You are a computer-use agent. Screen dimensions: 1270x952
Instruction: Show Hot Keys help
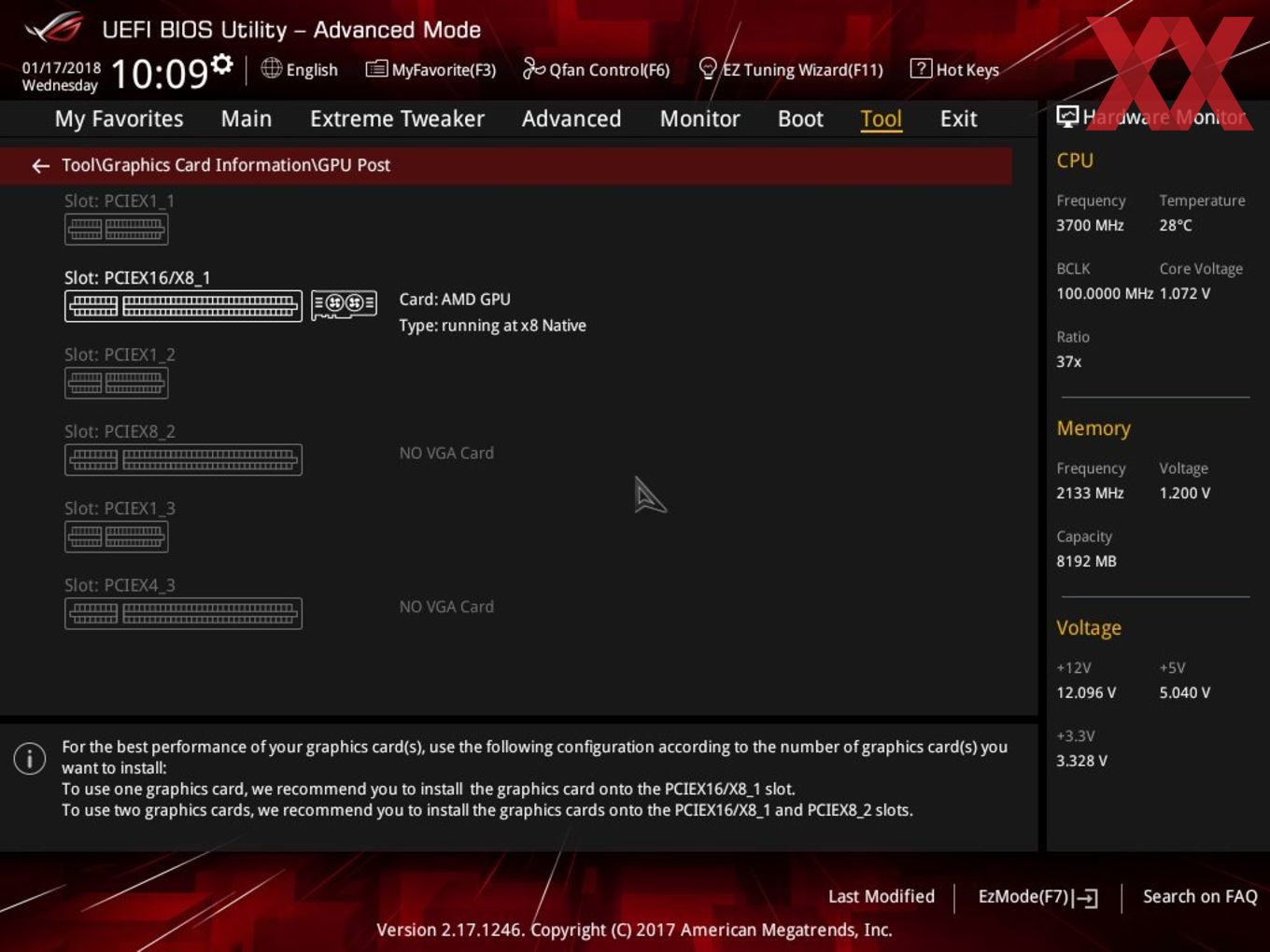coord(954,69)
